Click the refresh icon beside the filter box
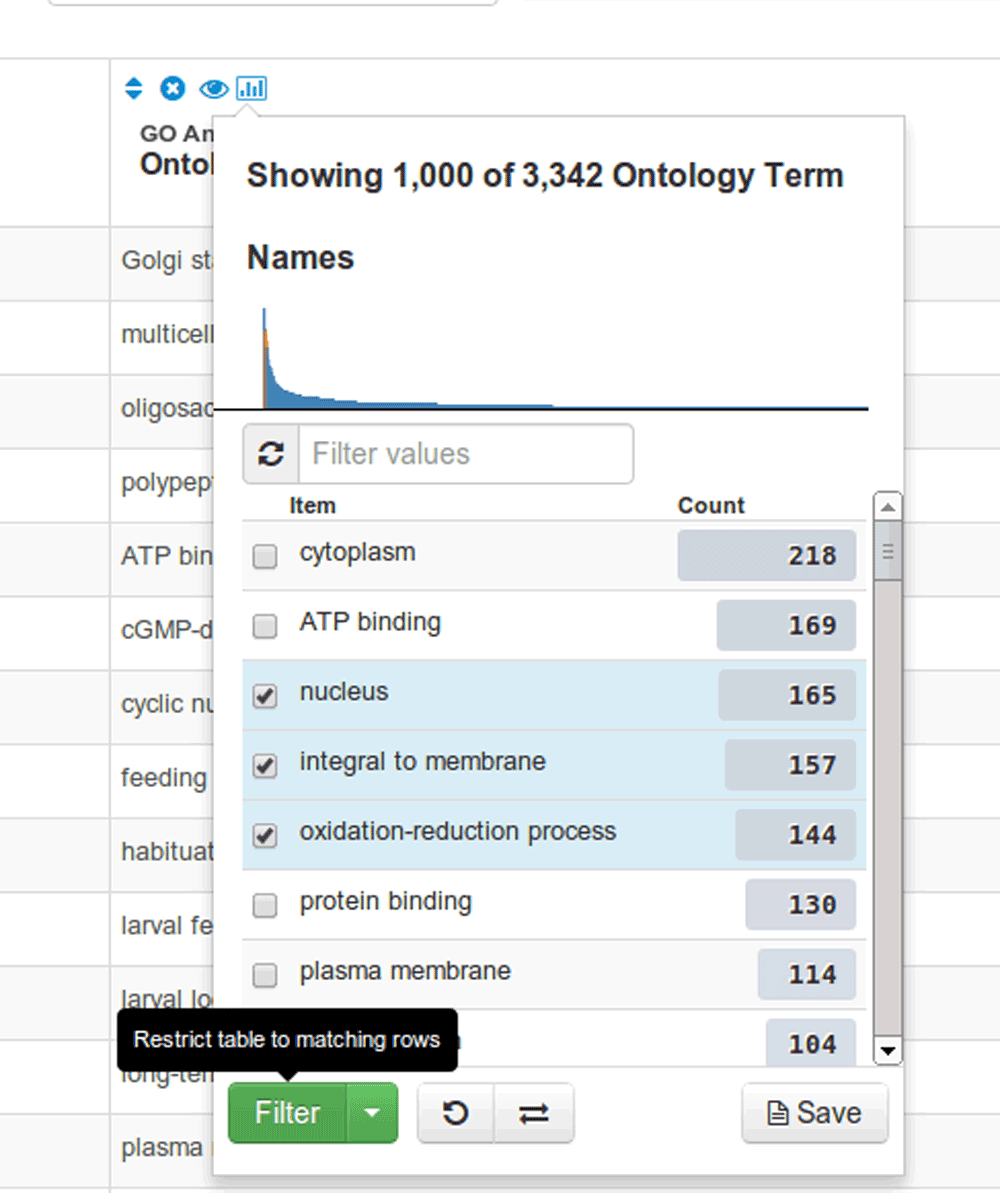 271,454
